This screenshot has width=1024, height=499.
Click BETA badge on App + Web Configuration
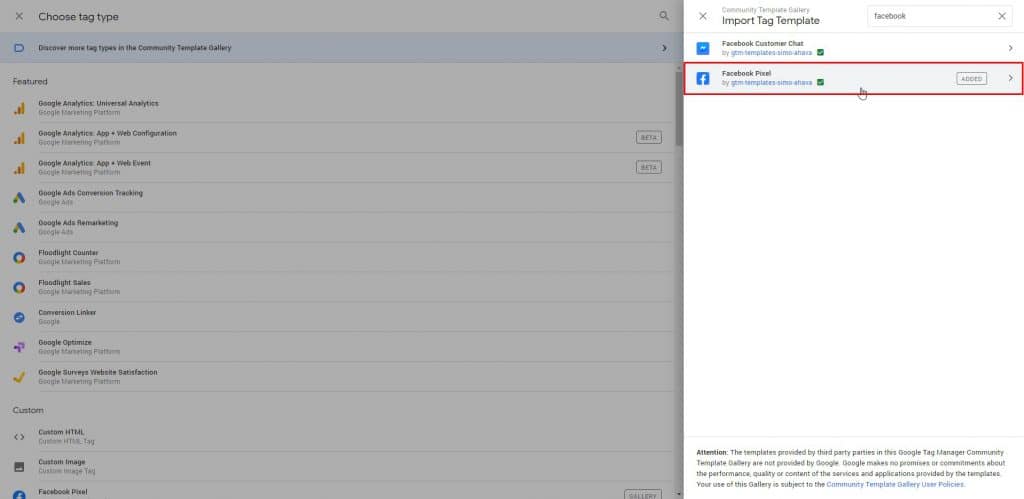click(648, 138)
